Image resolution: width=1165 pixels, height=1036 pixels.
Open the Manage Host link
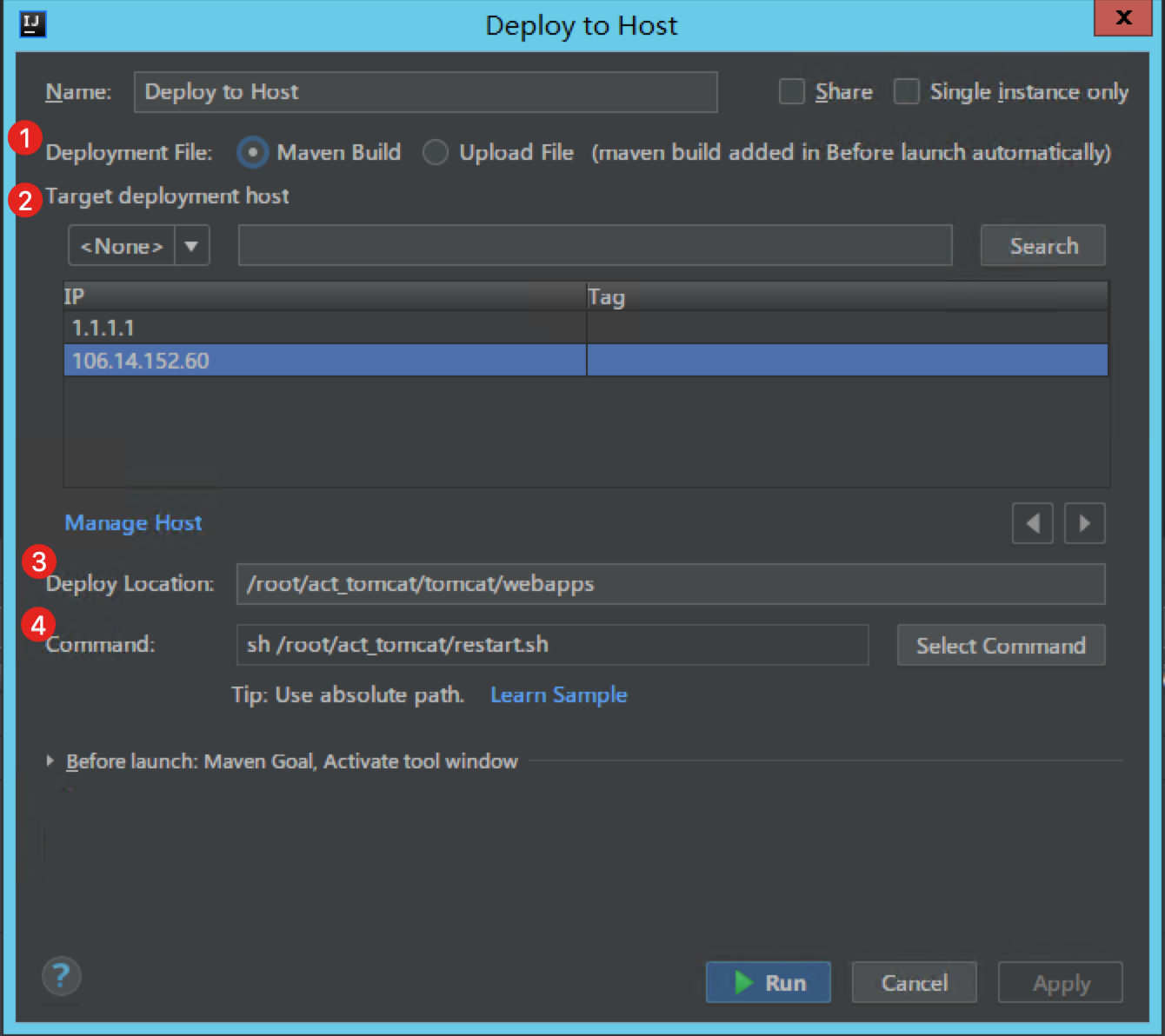pos(132,522)
